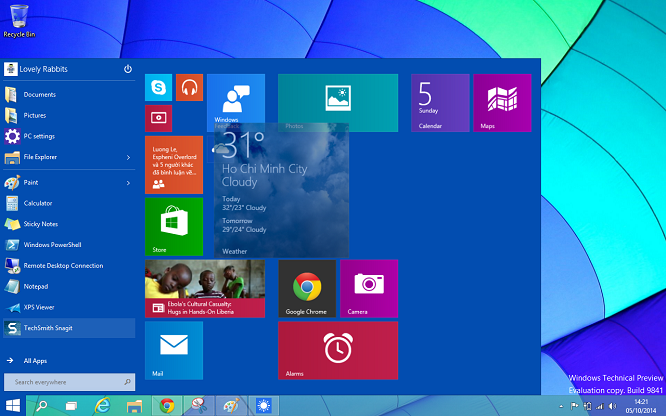The width and height of the screenshot is (666, 416).
Task: Expand the File Explorer jump list arrow
Action: pyautogui.click(x=128, y=158)
